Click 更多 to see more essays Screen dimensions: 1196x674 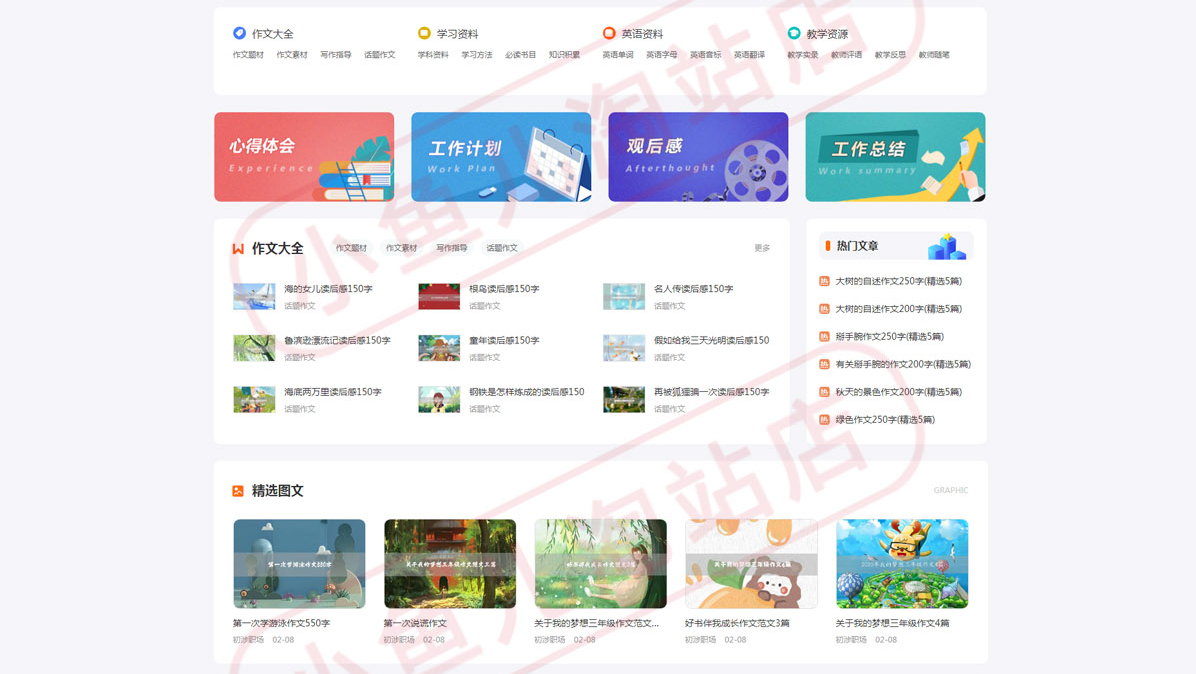(762, 248)
